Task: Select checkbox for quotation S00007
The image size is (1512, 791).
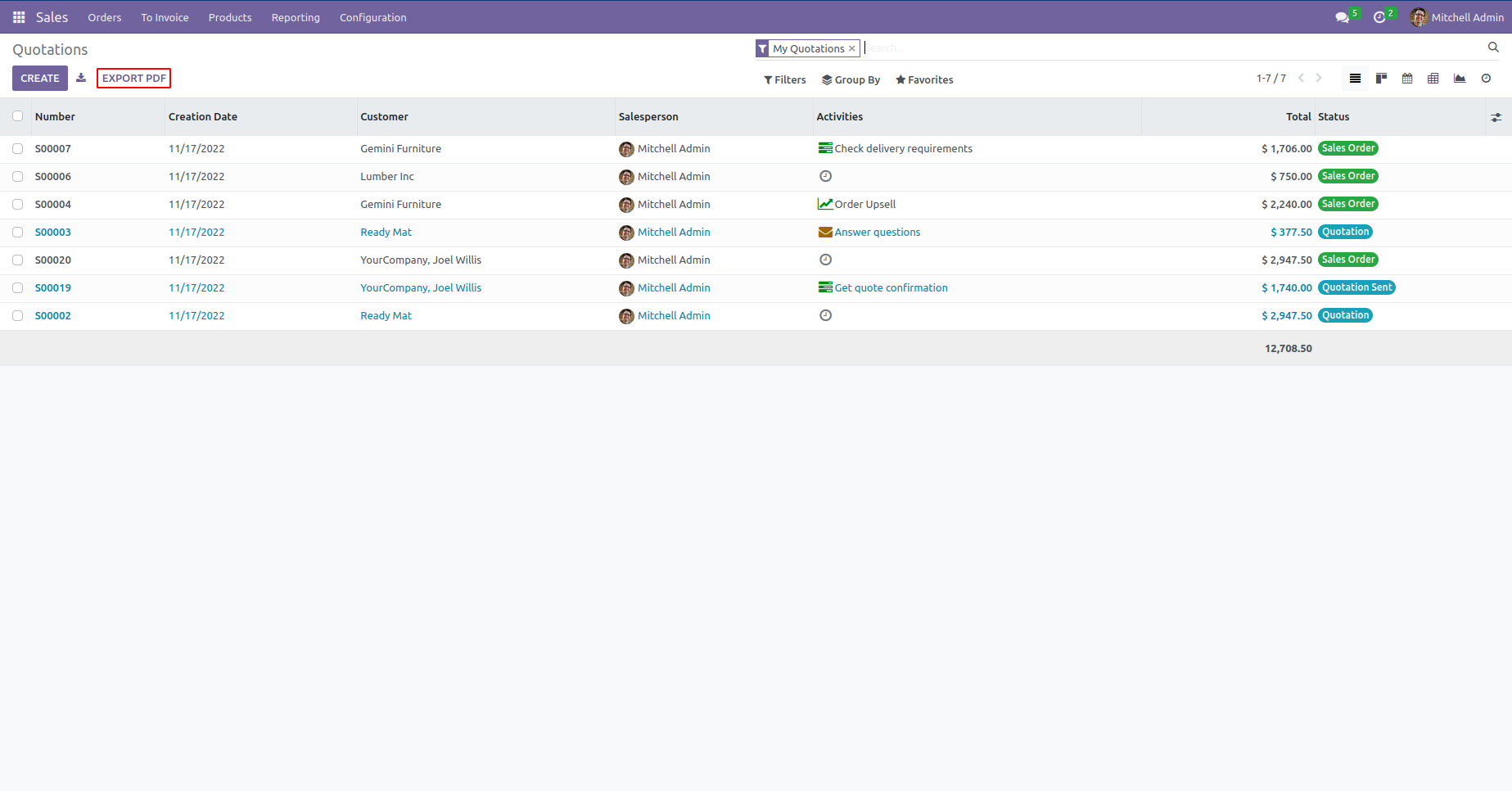Action: (x=17, y=149)
